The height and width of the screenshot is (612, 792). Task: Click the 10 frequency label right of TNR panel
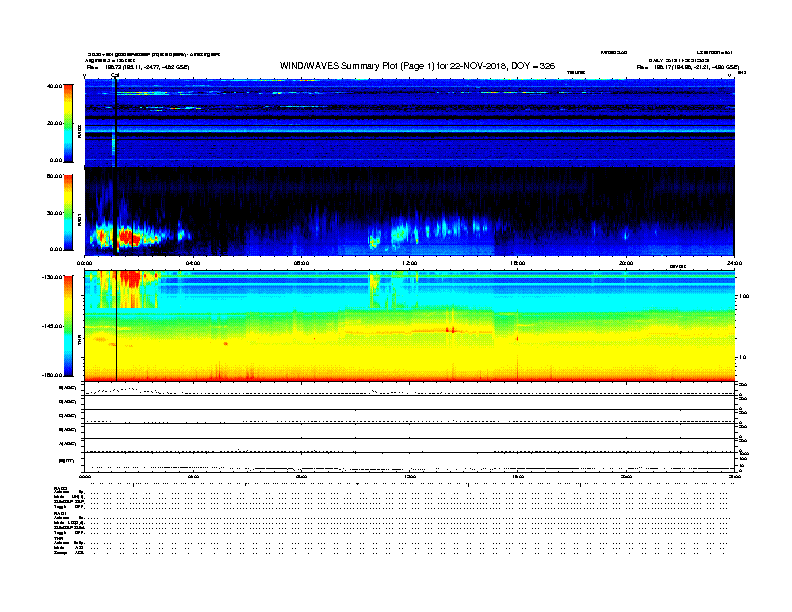[x=743, y=358]
